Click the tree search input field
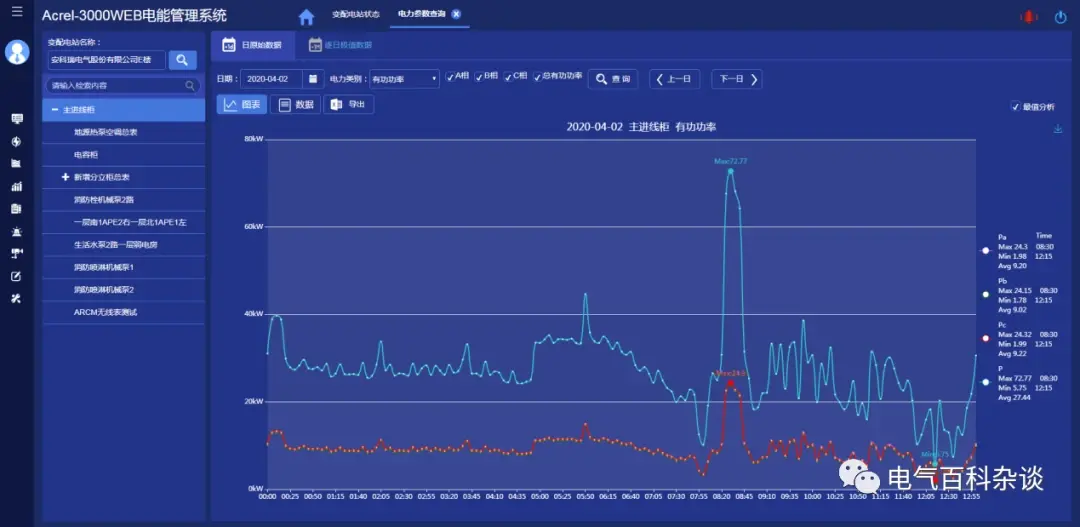1080x527 pixels. click(118, 86)
